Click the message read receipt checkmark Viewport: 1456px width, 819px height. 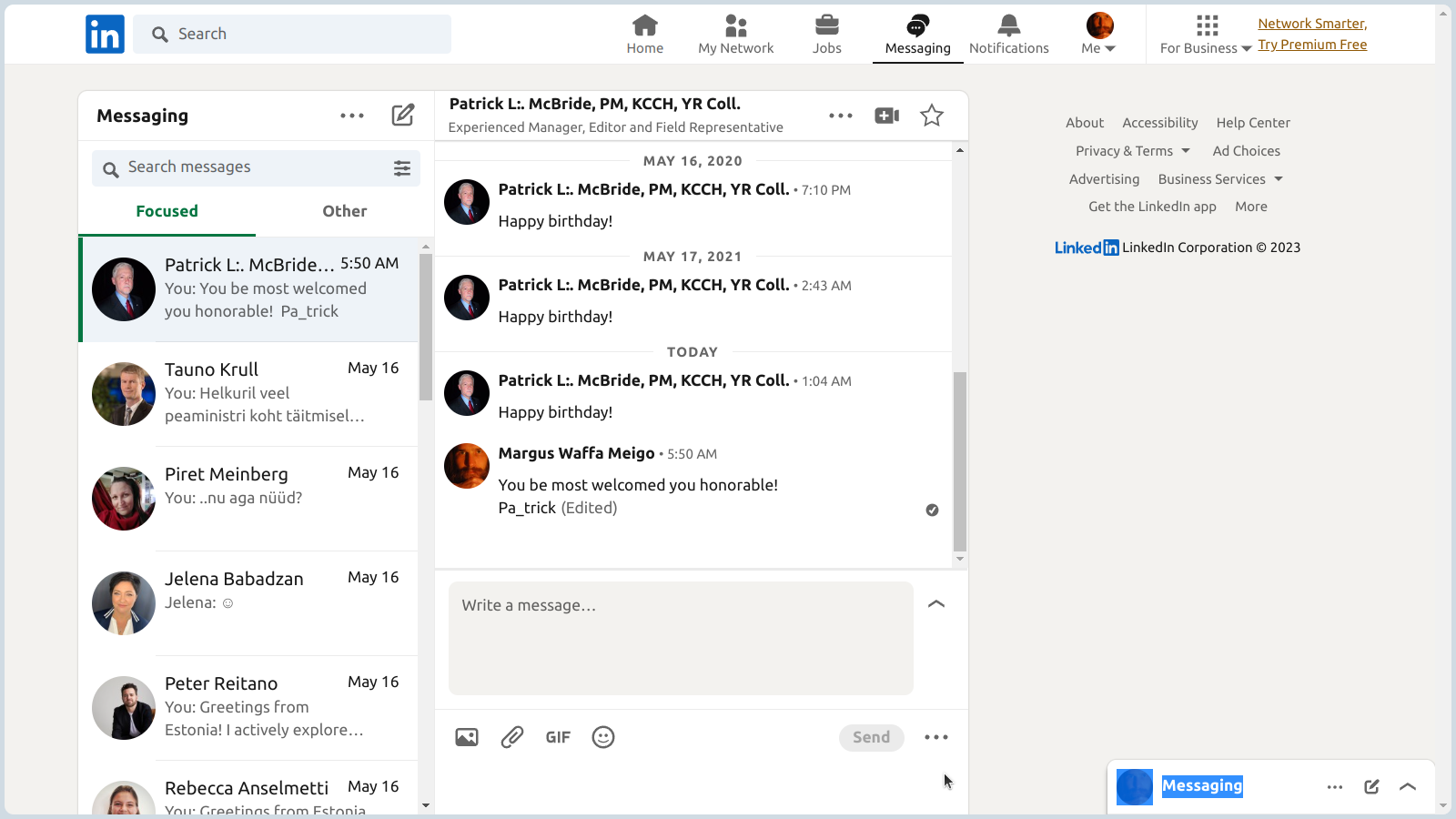pyautogui.click(x=932, y=510)
